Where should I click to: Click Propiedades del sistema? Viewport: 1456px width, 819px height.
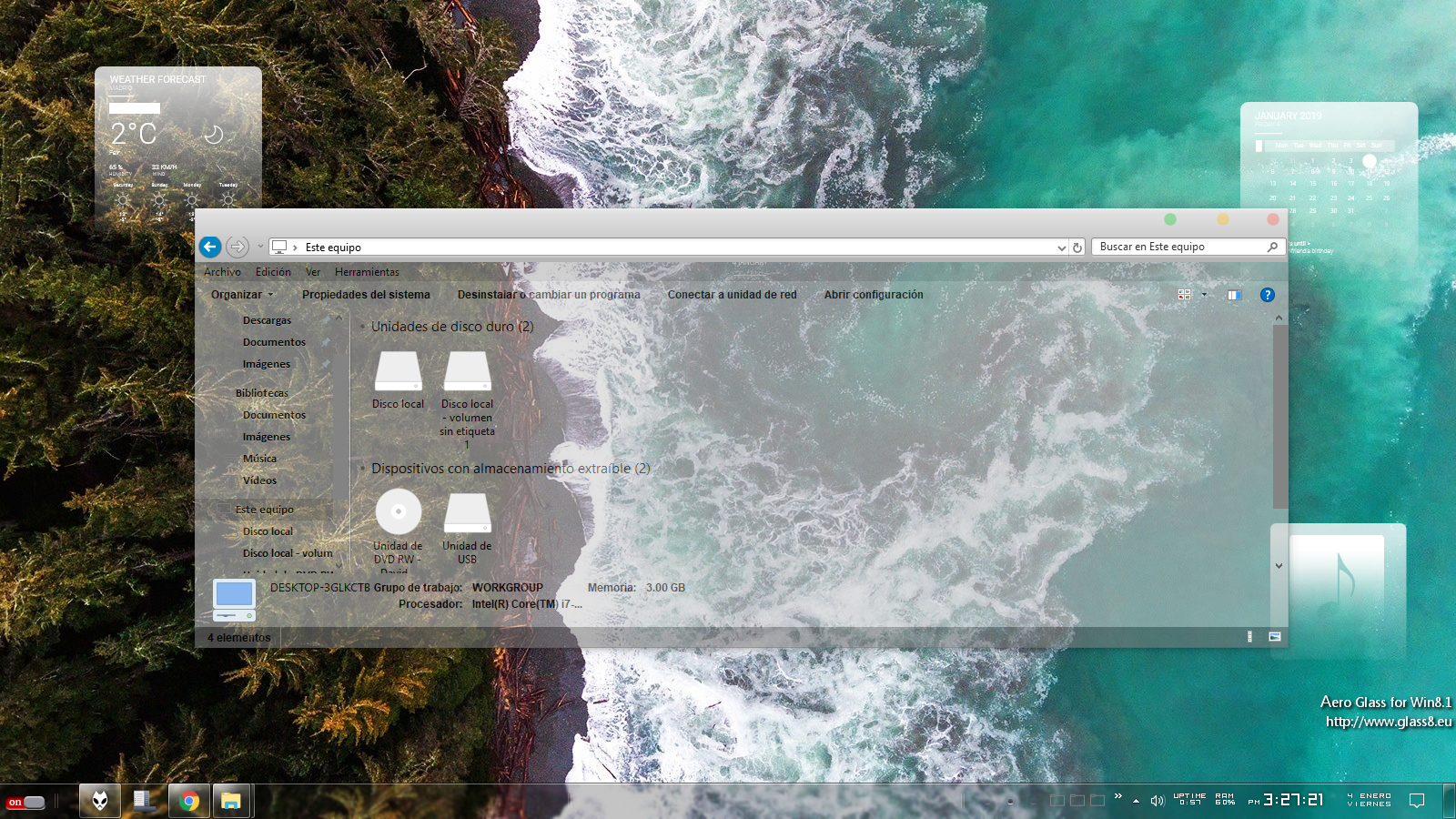pyautogui.click(x=366, y=295)
